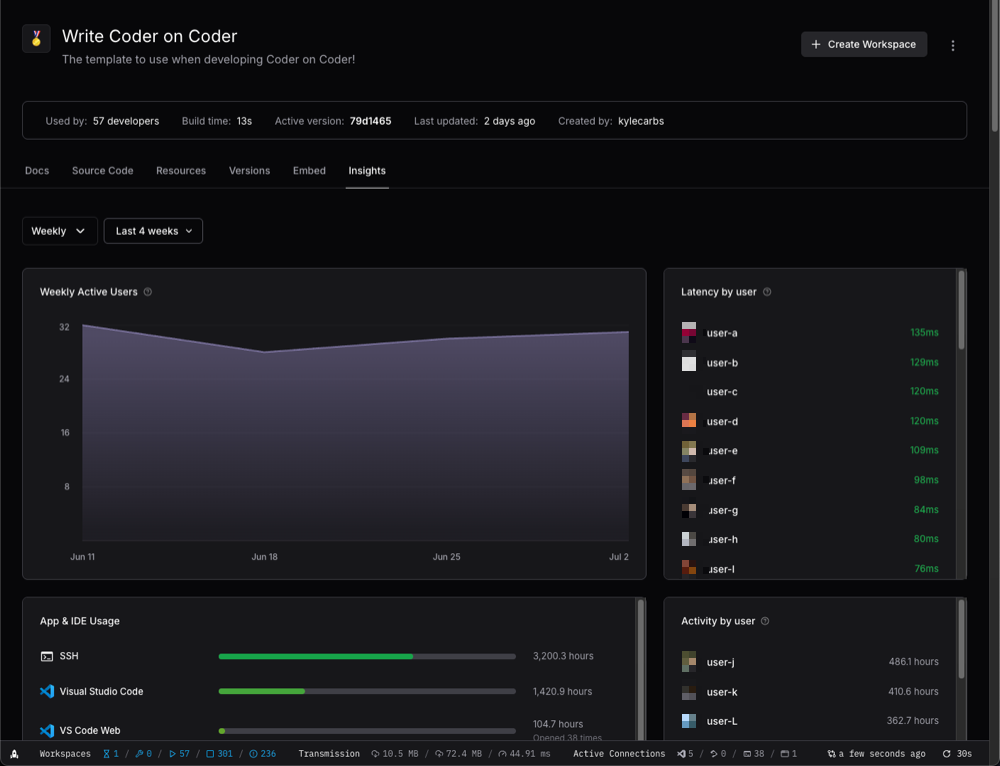Viewport: 1000px width, 766px height.
Task: Click user-a's avatar thumbnail in Latency by user
Action: click(x=688, y=333)
